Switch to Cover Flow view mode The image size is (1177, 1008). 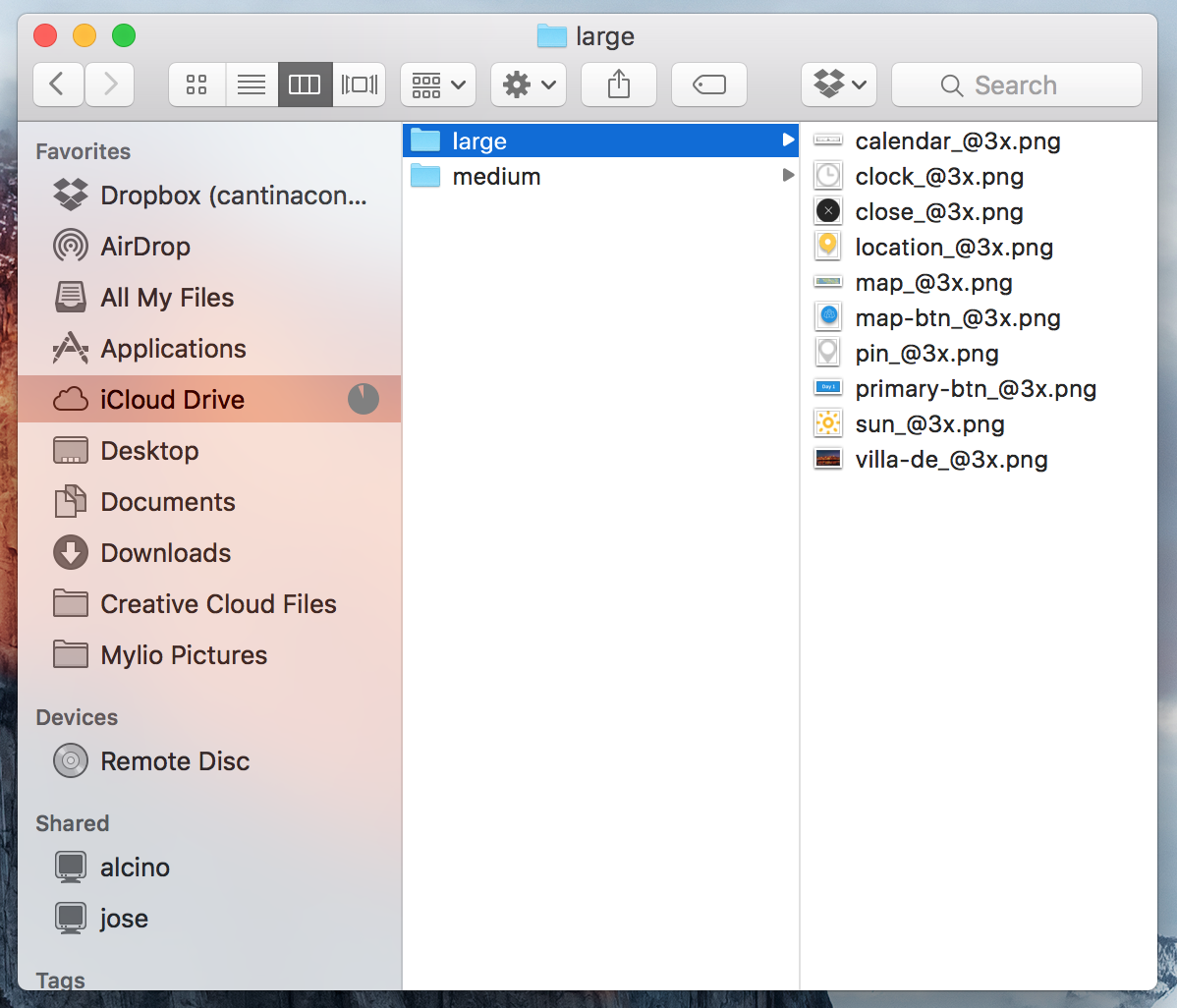pyautogui.click(x=359, y=84)
